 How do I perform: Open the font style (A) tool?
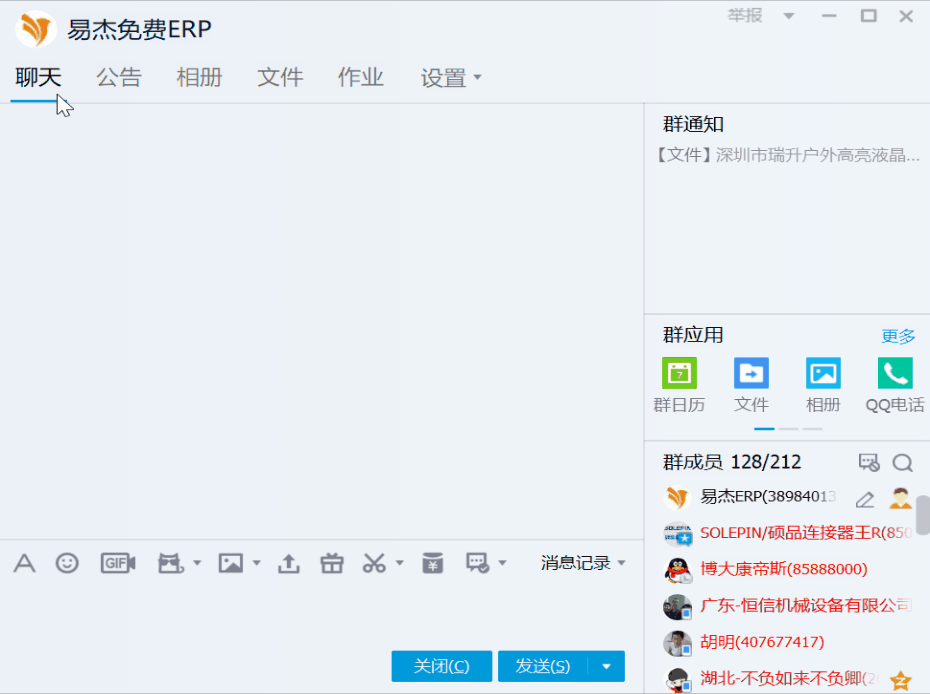click(x=24, y=563)
